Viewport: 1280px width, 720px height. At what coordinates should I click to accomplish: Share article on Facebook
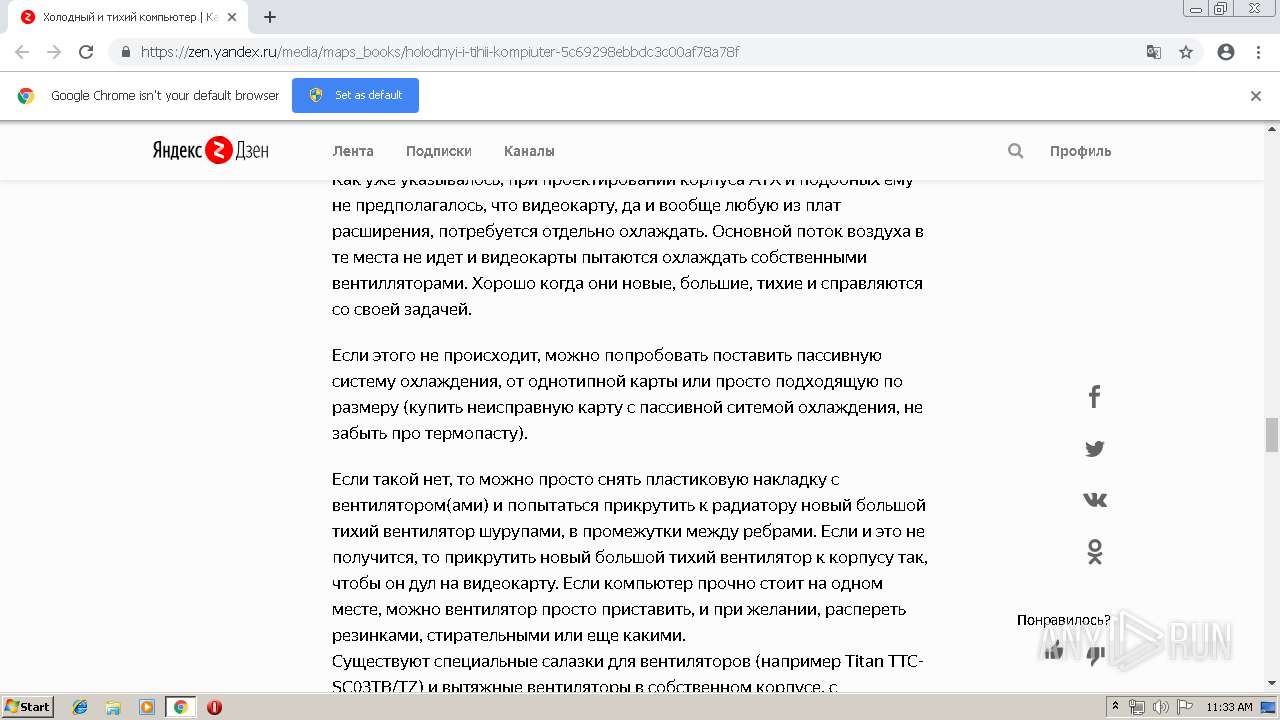1094,397
